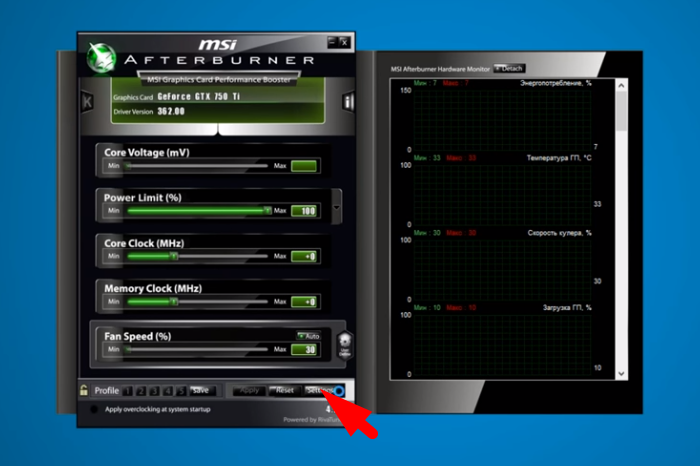Click the Core Clock slider handle

174,256
